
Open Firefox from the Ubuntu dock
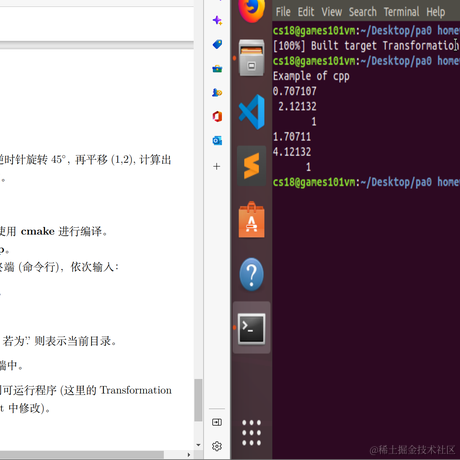252,10
